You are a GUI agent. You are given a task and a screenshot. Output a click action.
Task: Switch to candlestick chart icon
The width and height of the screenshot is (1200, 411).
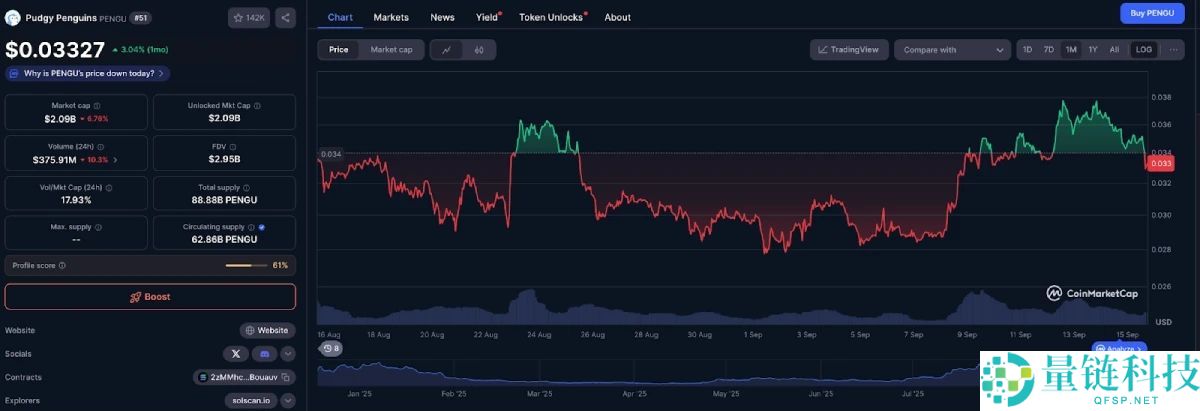click(479, 50)
